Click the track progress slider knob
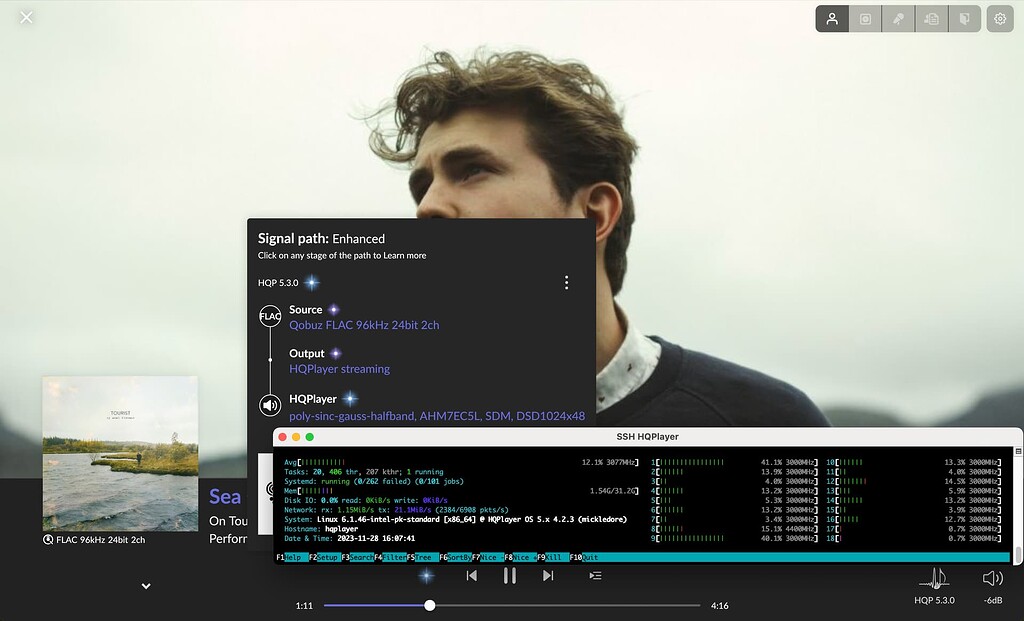 pyautogui.click(x=429, y=605)
